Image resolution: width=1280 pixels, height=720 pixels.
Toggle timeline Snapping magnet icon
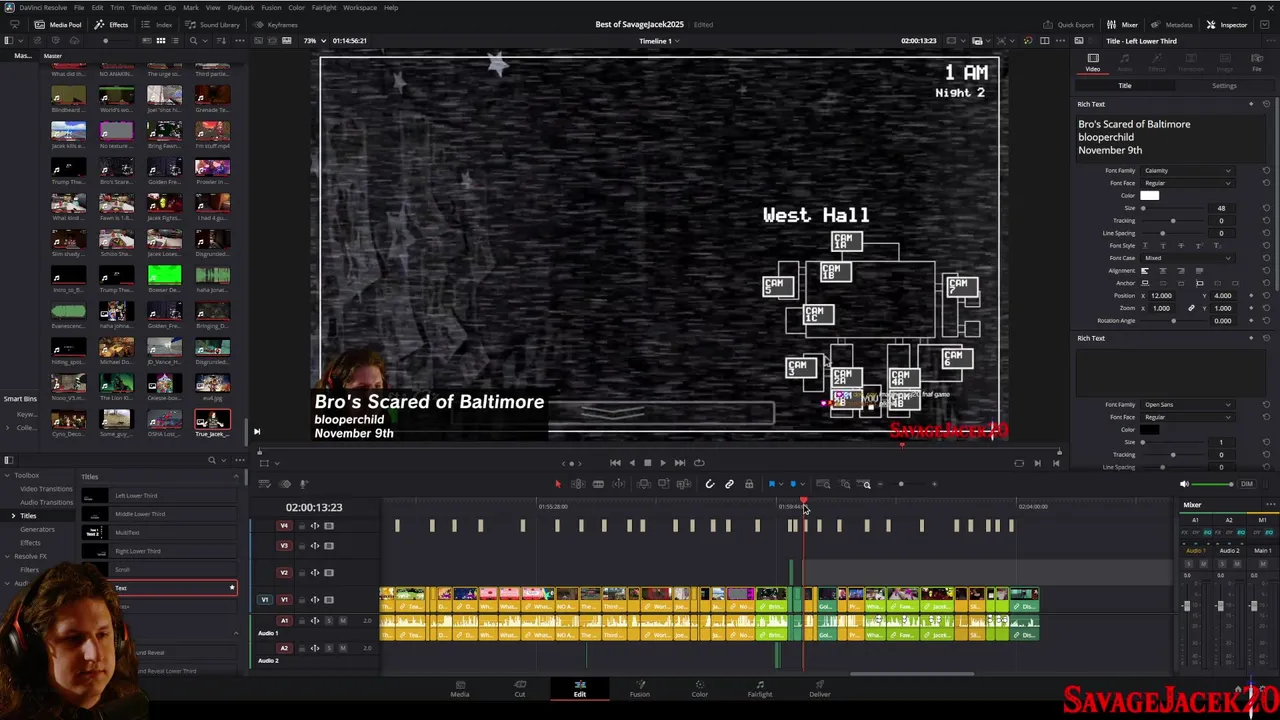point(709,484)
